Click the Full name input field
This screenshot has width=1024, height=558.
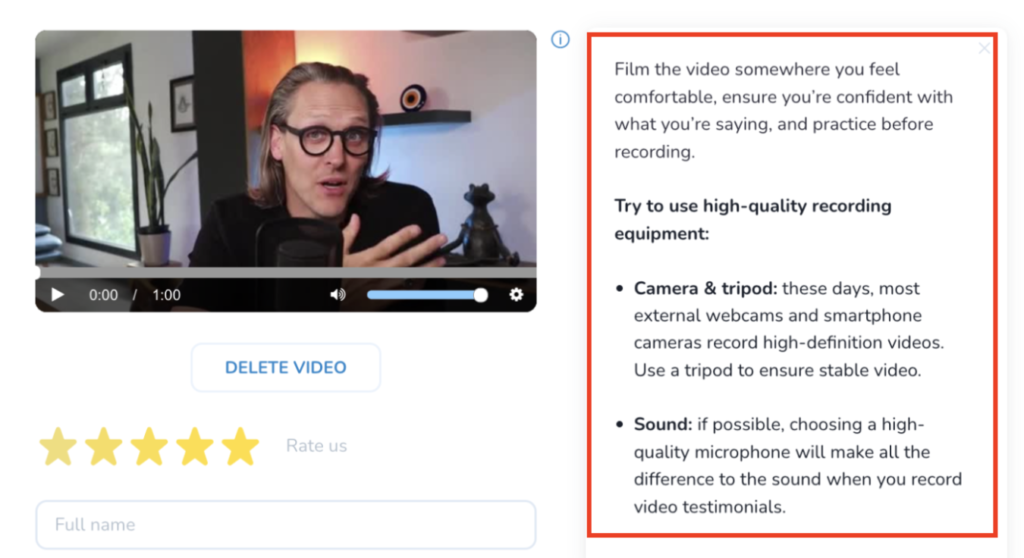coord(285,525)
